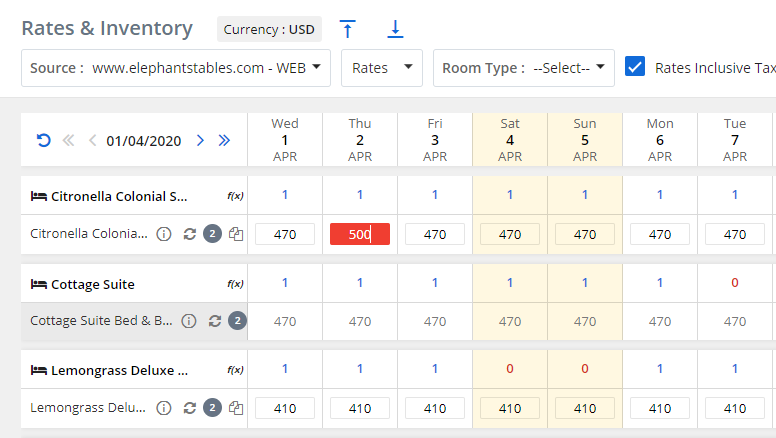The image size is (776, 438).
Task: Click the upload arrow icon
Action: point(348,29)
